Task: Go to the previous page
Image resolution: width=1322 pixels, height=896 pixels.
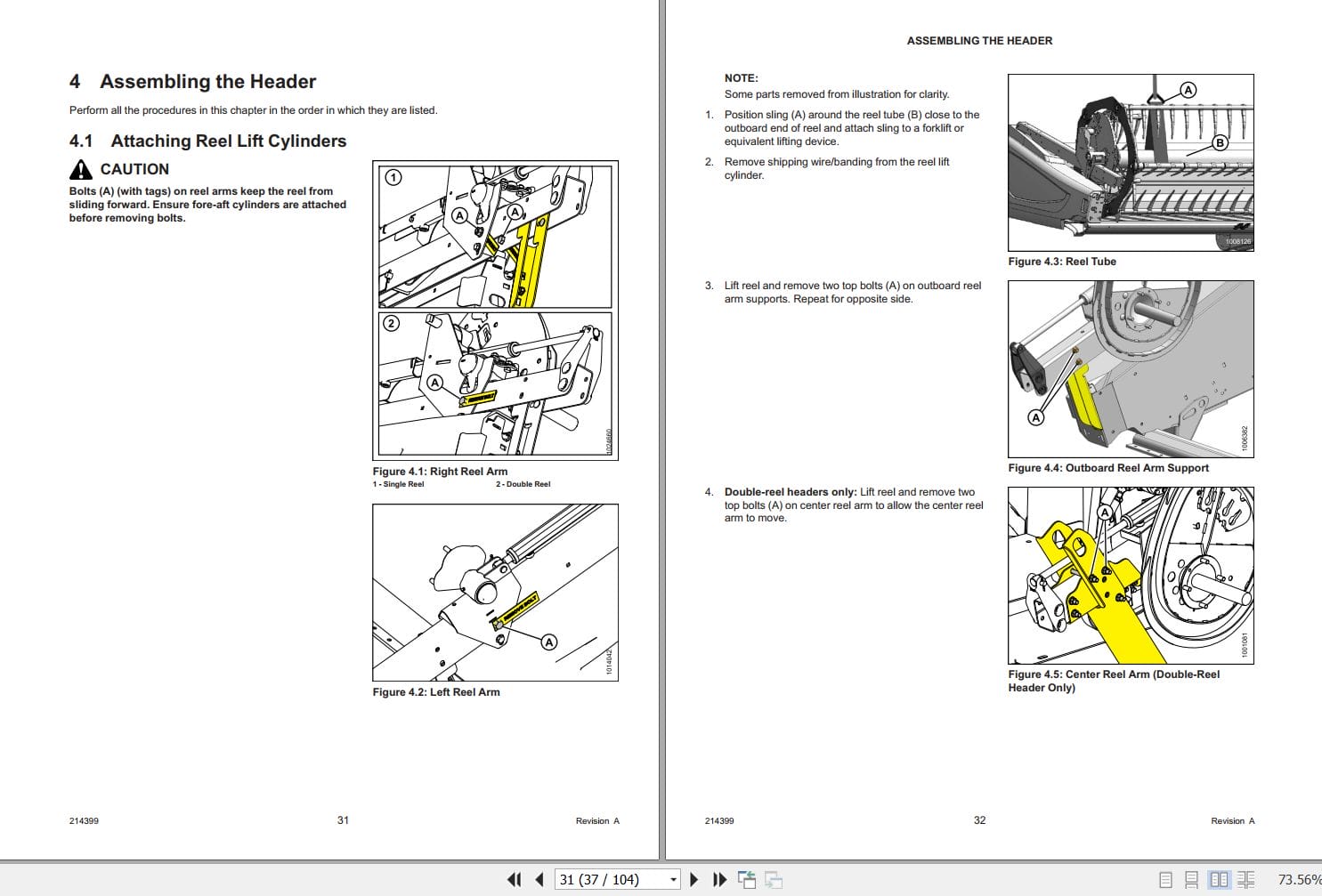Action: (x=539, y=879)
